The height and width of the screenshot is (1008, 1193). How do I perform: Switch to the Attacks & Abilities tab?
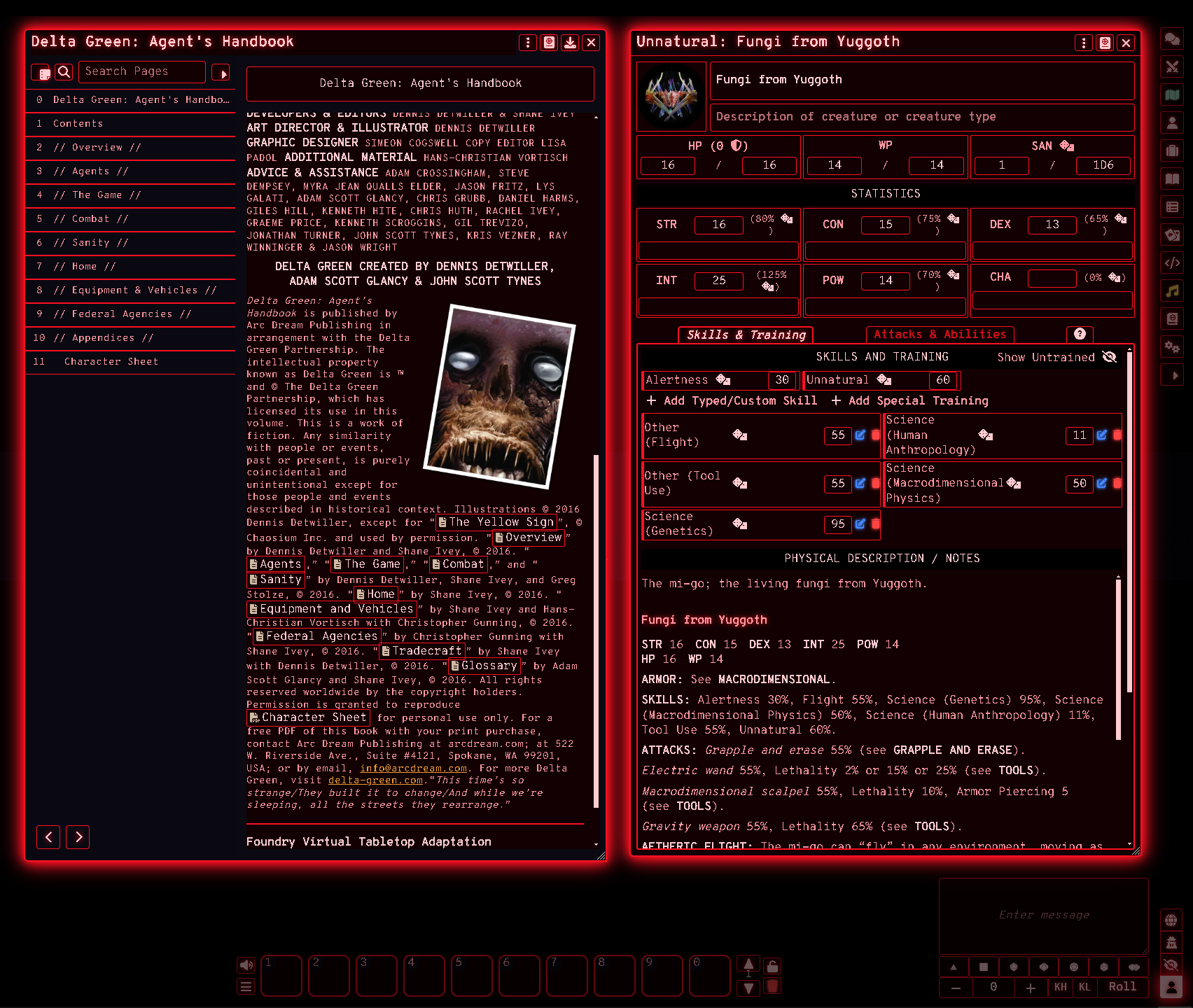coord(940,335)
